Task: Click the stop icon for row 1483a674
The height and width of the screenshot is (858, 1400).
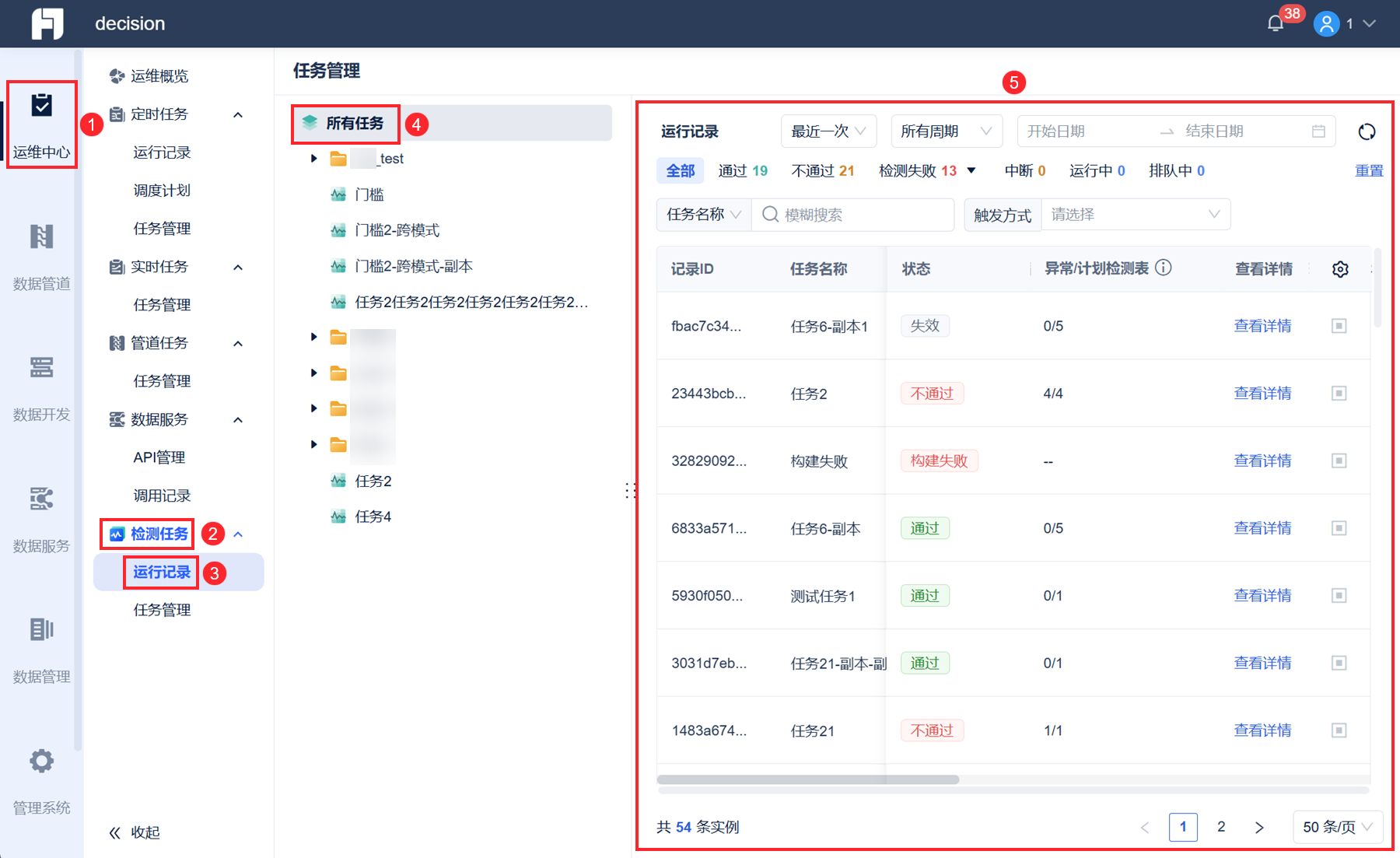Action: tap(1339, 730)
